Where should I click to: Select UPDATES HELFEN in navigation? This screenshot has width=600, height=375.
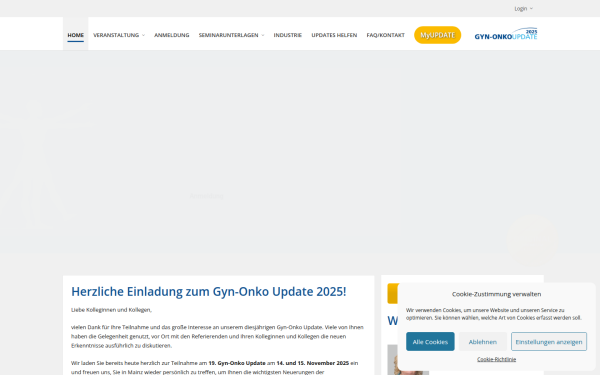tap(334, 35)
